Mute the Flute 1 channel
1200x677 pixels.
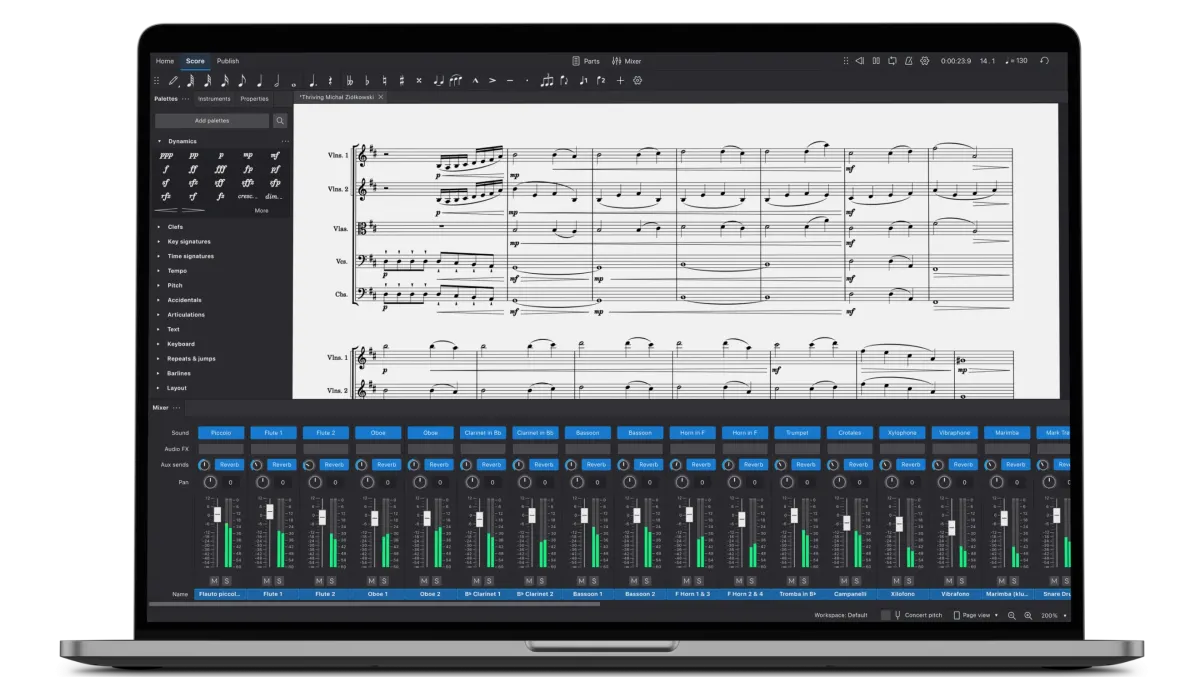click(x=266, y=581)
